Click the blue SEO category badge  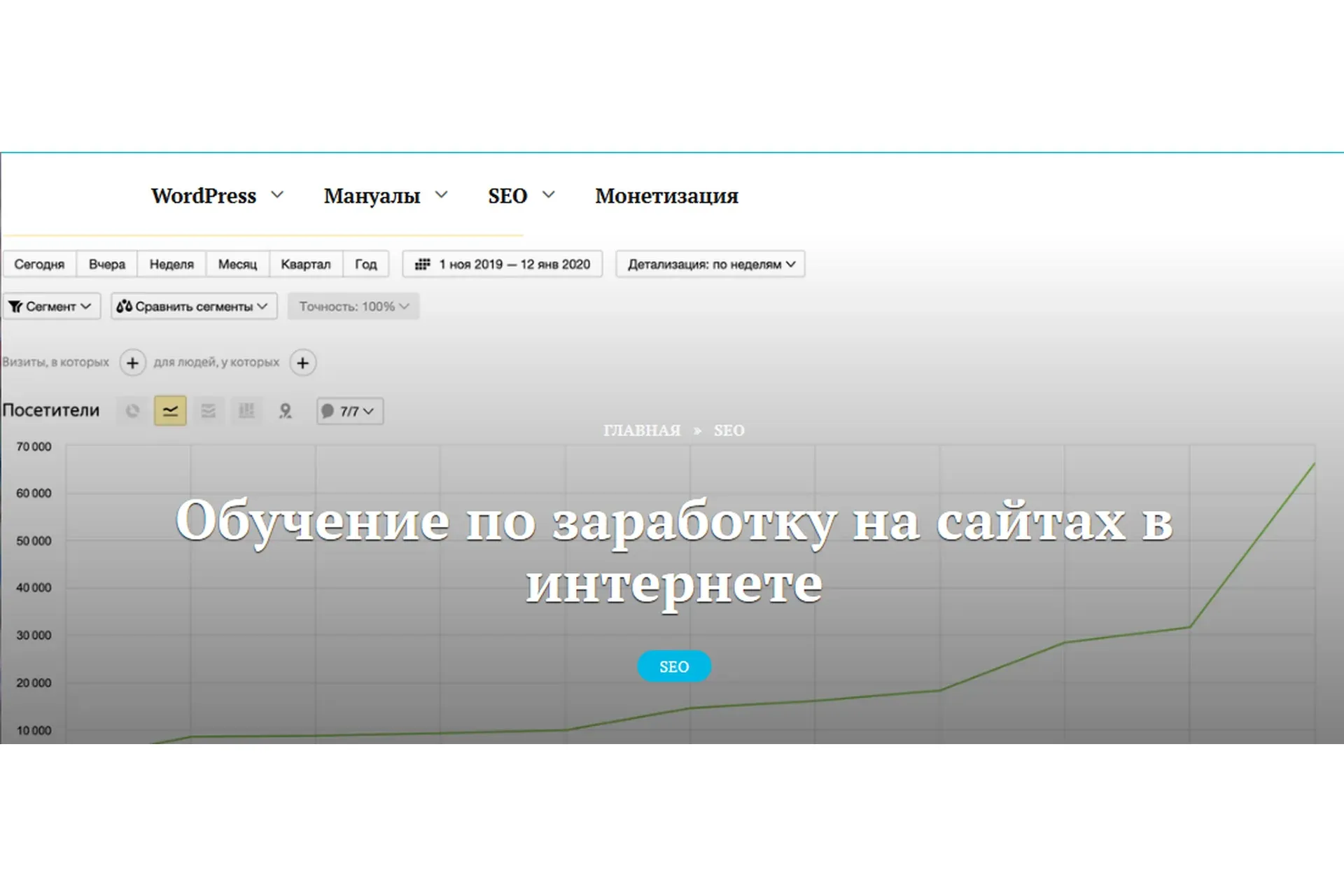(674, 666)
